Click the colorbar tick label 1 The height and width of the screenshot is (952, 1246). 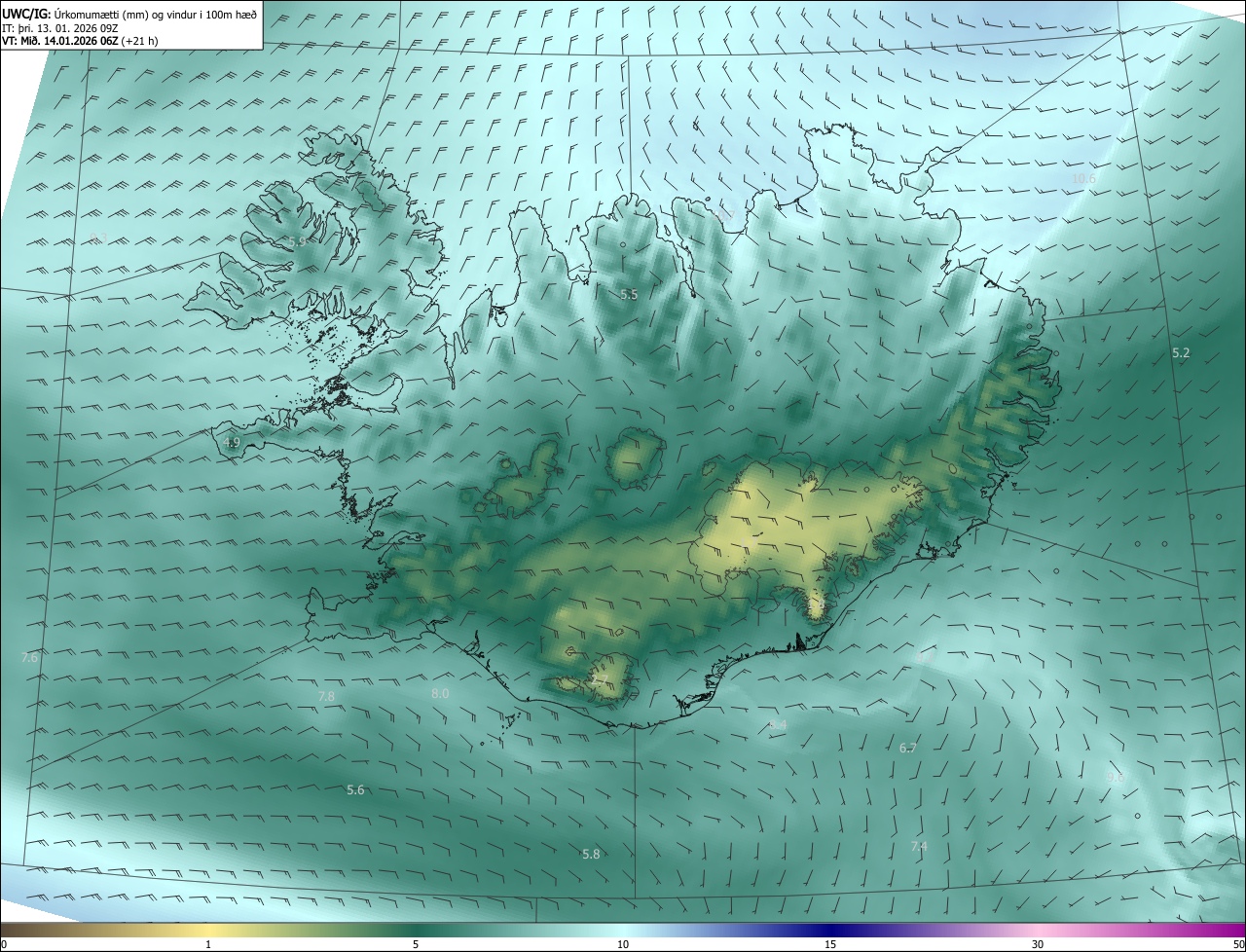coord(208,944)
